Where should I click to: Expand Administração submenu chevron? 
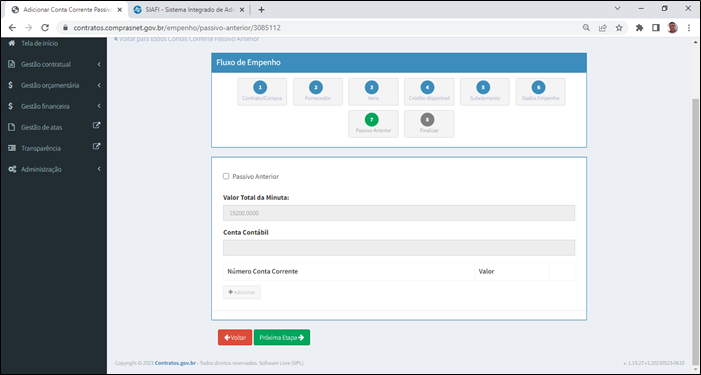(99, 169)
